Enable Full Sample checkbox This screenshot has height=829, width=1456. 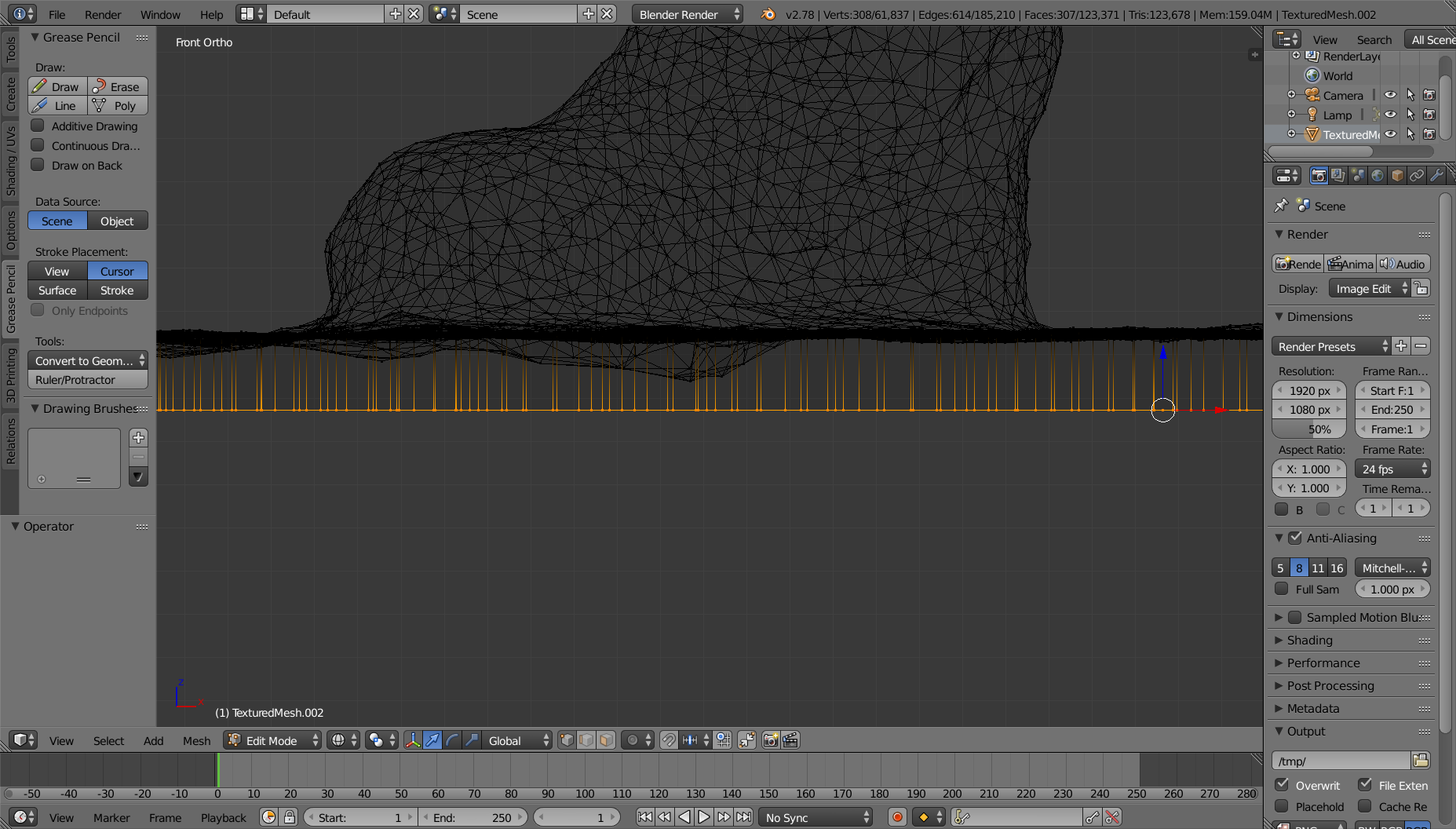click(x=1282, y=589)
